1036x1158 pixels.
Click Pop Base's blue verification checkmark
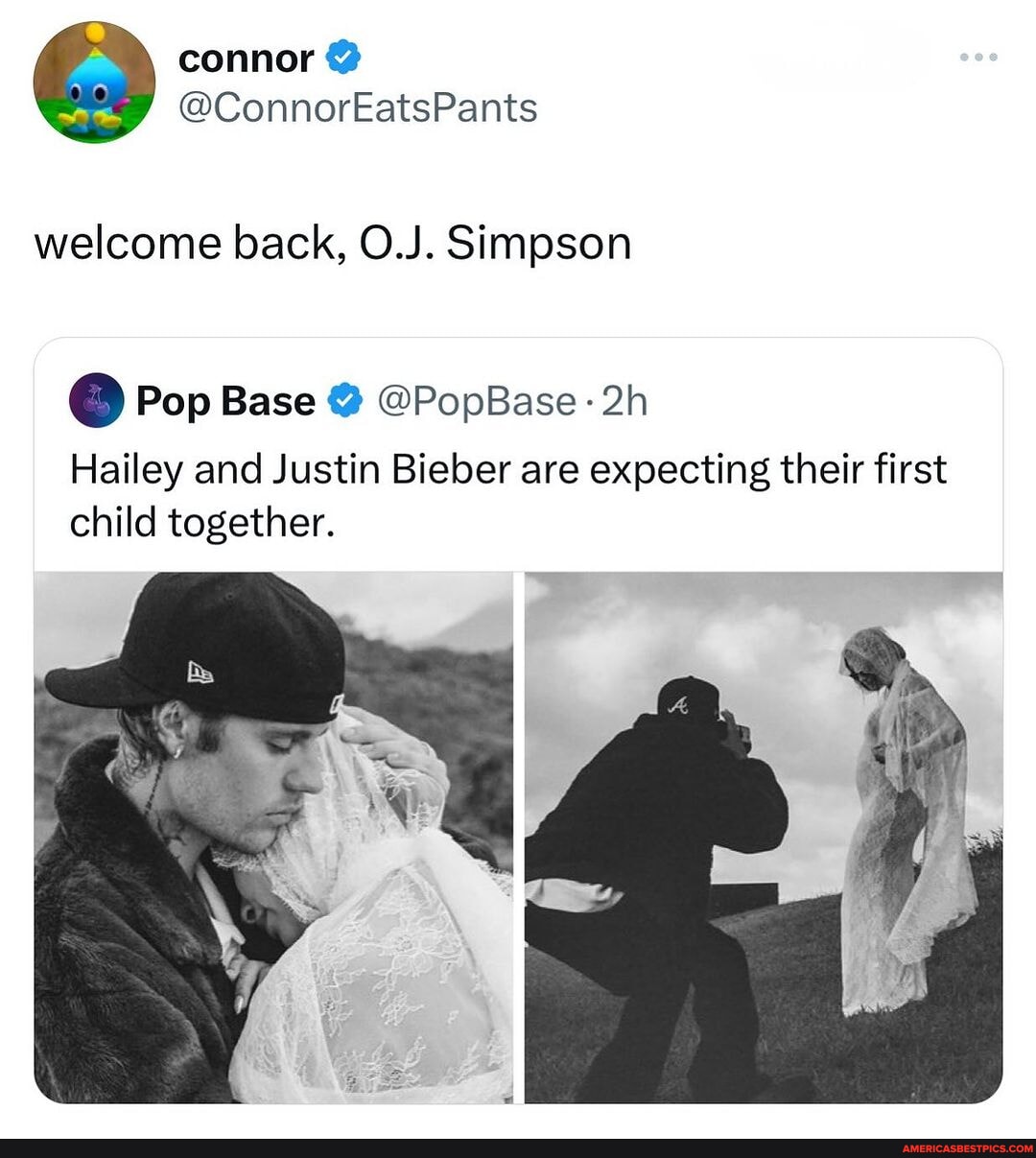(342, 401)
